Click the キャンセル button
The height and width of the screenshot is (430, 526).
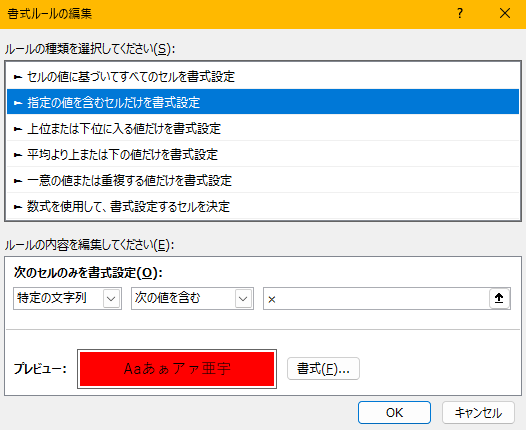(x=478, y=413)
